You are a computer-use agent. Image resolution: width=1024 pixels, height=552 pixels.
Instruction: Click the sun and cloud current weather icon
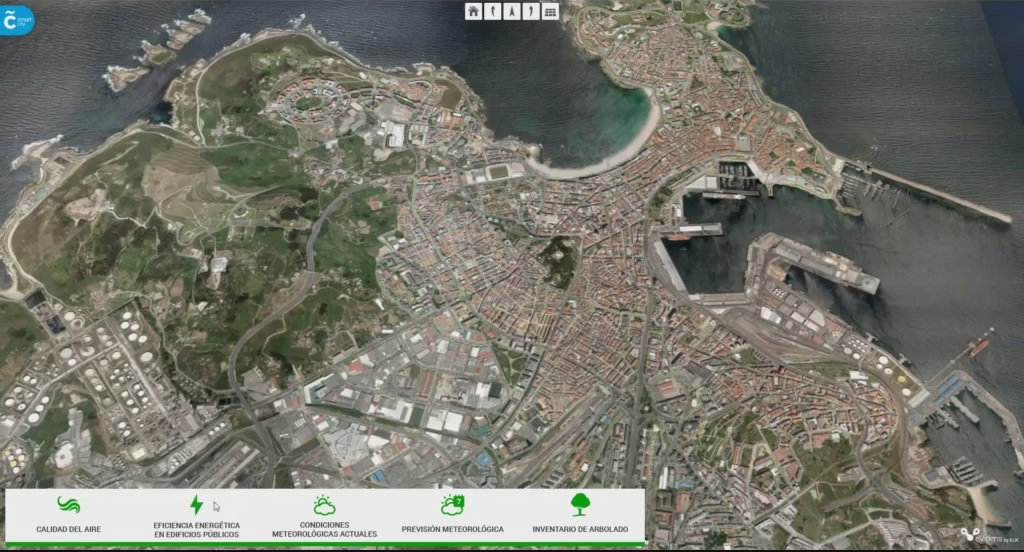point(324,505)
